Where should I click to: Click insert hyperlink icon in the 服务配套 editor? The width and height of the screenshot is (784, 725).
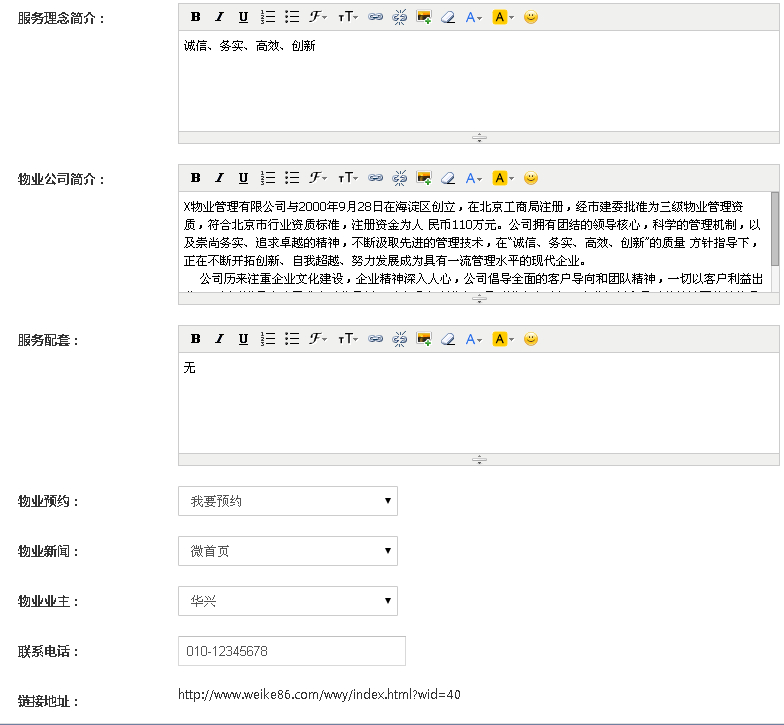coord(376,339)
